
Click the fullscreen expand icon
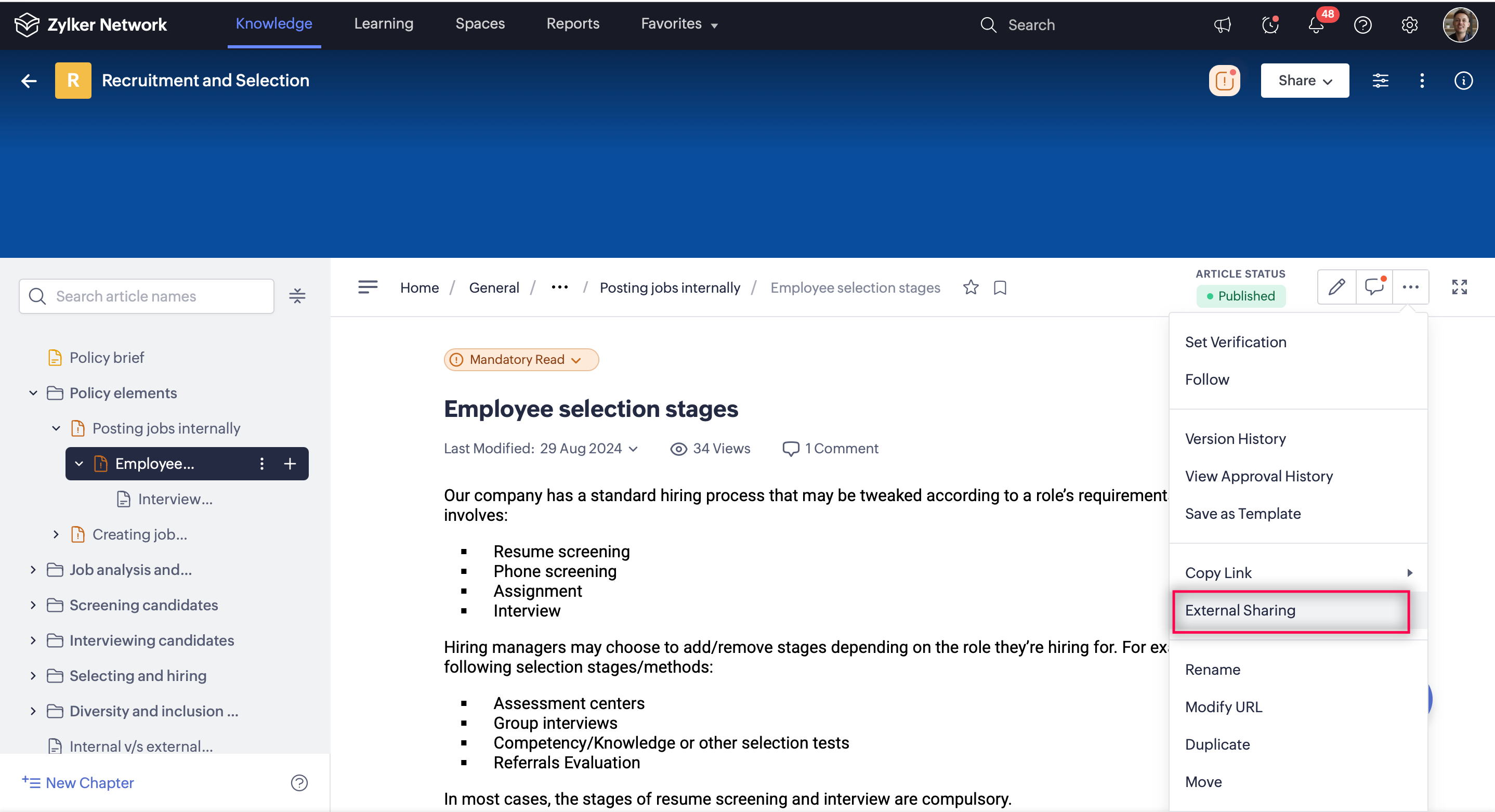(1459, 287)
